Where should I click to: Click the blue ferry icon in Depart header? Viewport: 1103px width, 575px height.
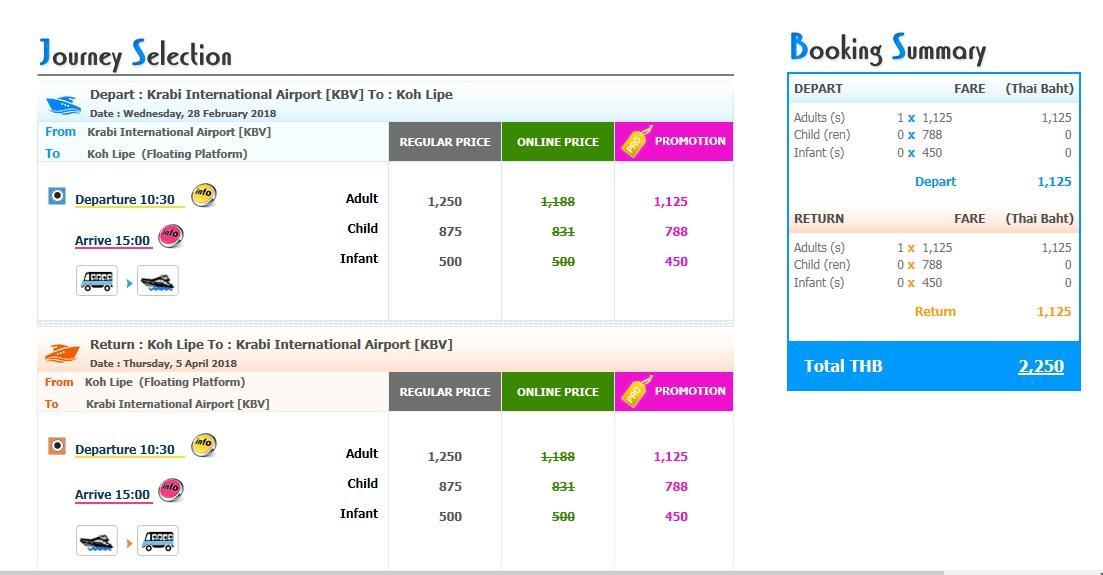coord(63,105)
